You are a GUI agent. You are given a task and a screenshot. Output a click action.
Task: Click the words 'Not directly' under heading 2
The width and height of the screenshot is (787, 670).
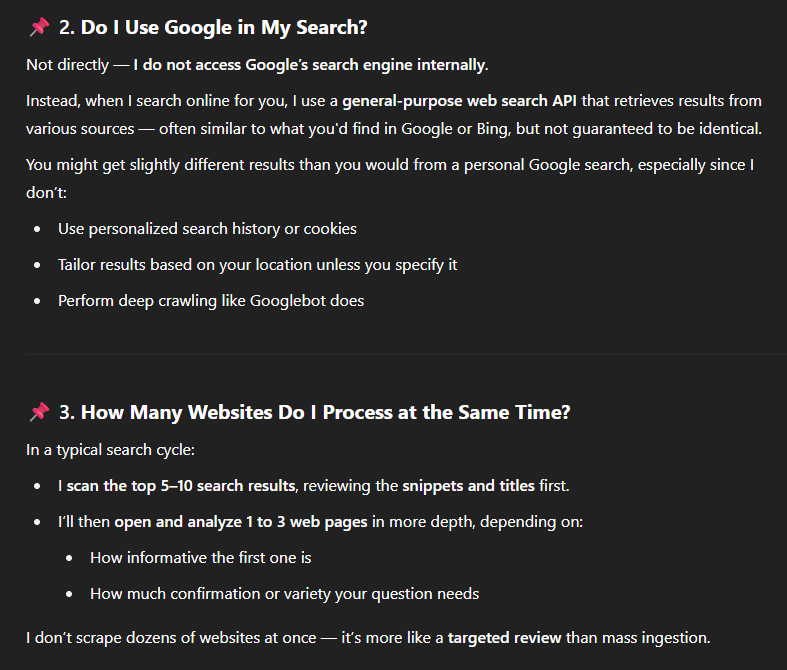point(67,65)
